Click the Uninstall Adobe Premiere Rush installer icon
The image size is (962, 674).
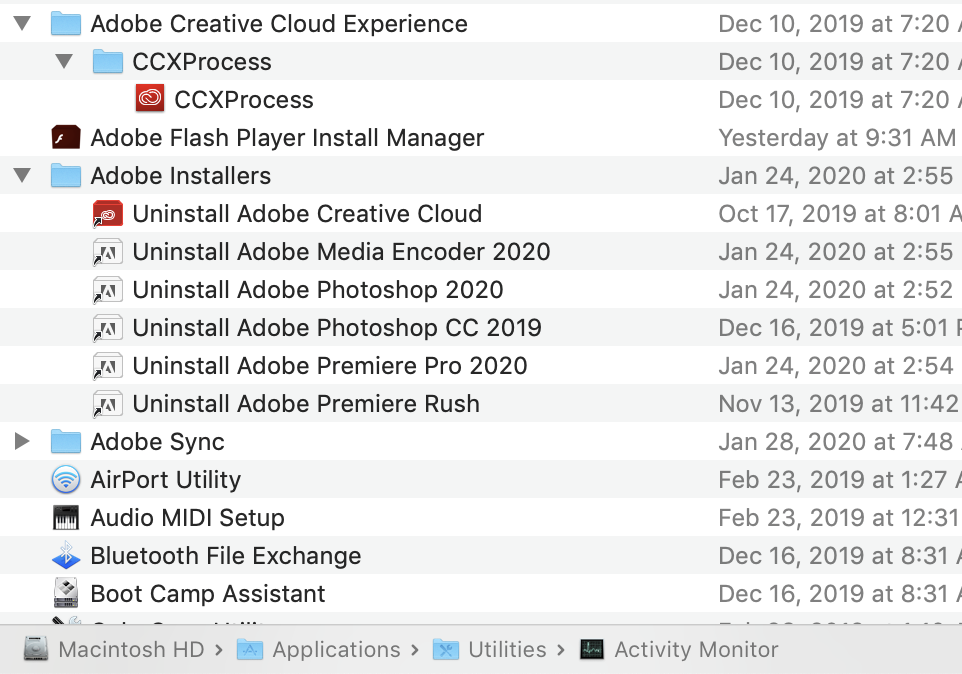click(x=107, y=403)
